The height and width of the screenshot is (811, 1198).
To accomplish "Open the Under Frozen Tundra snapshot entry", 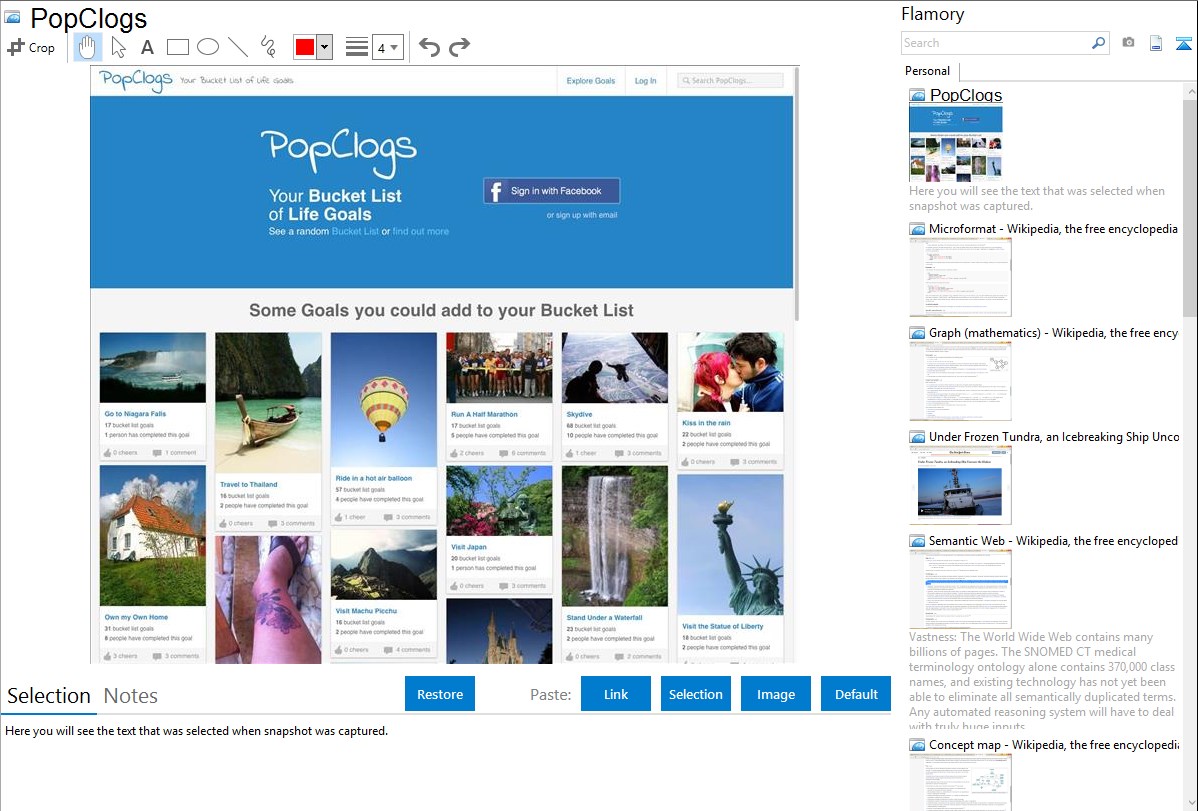I will [1054, 436].
